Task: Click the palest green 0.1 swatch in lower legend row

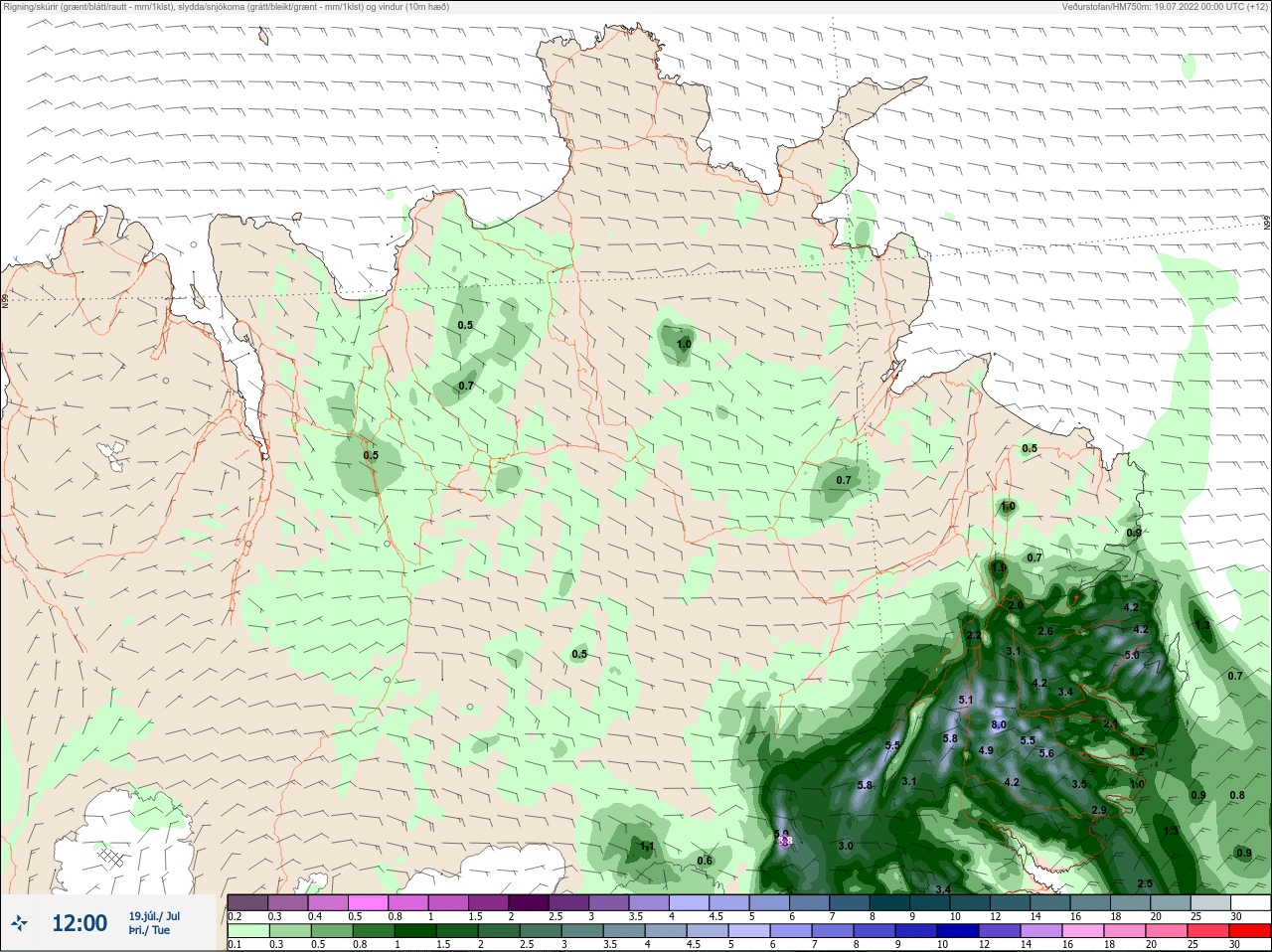Action: pyautogui.click(x=247, y=931)
